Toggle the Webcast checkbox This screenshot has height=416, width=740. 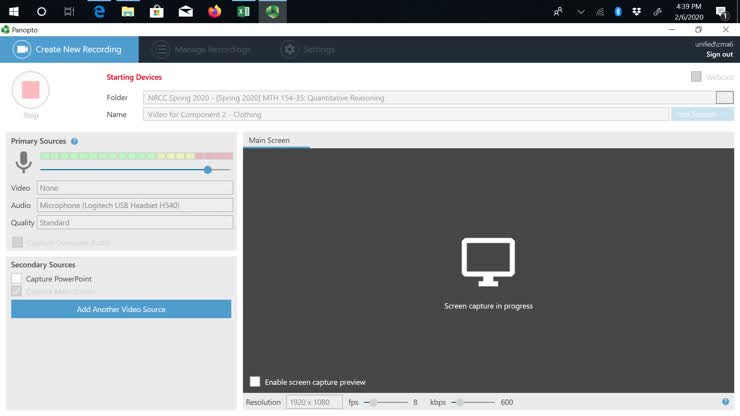(696, 77)
